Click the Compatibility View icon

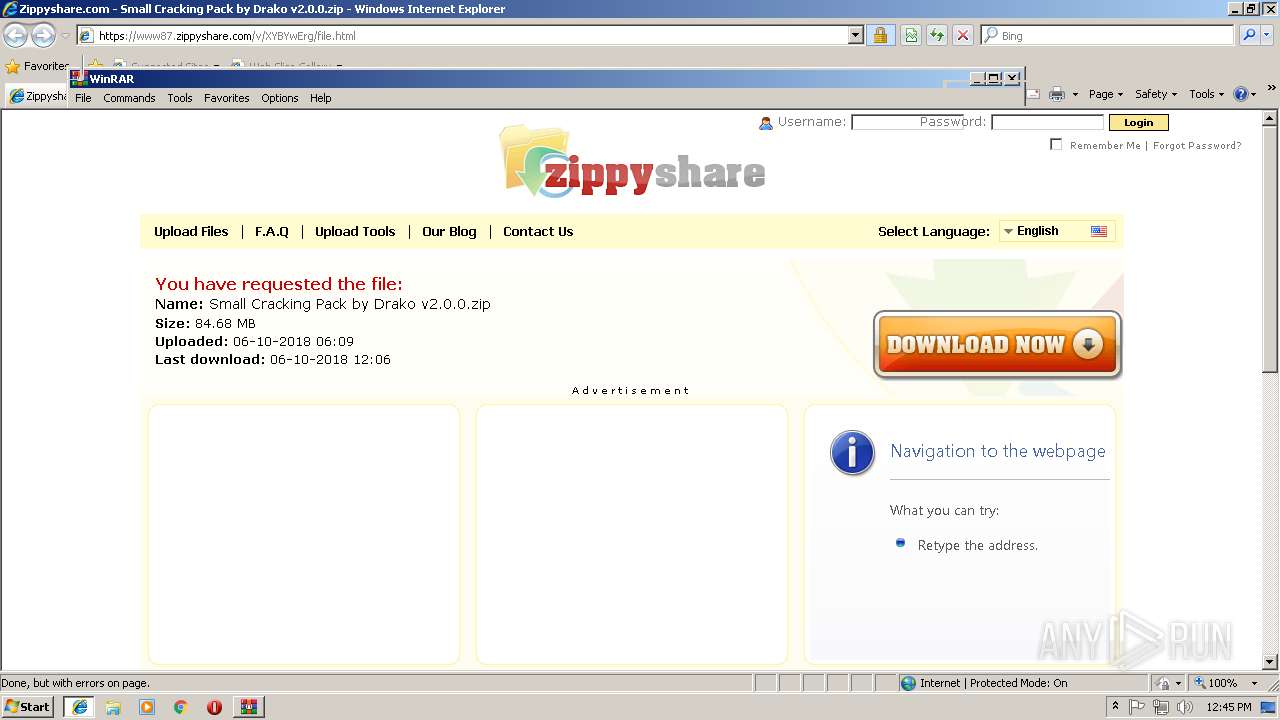tap(911, 35)
